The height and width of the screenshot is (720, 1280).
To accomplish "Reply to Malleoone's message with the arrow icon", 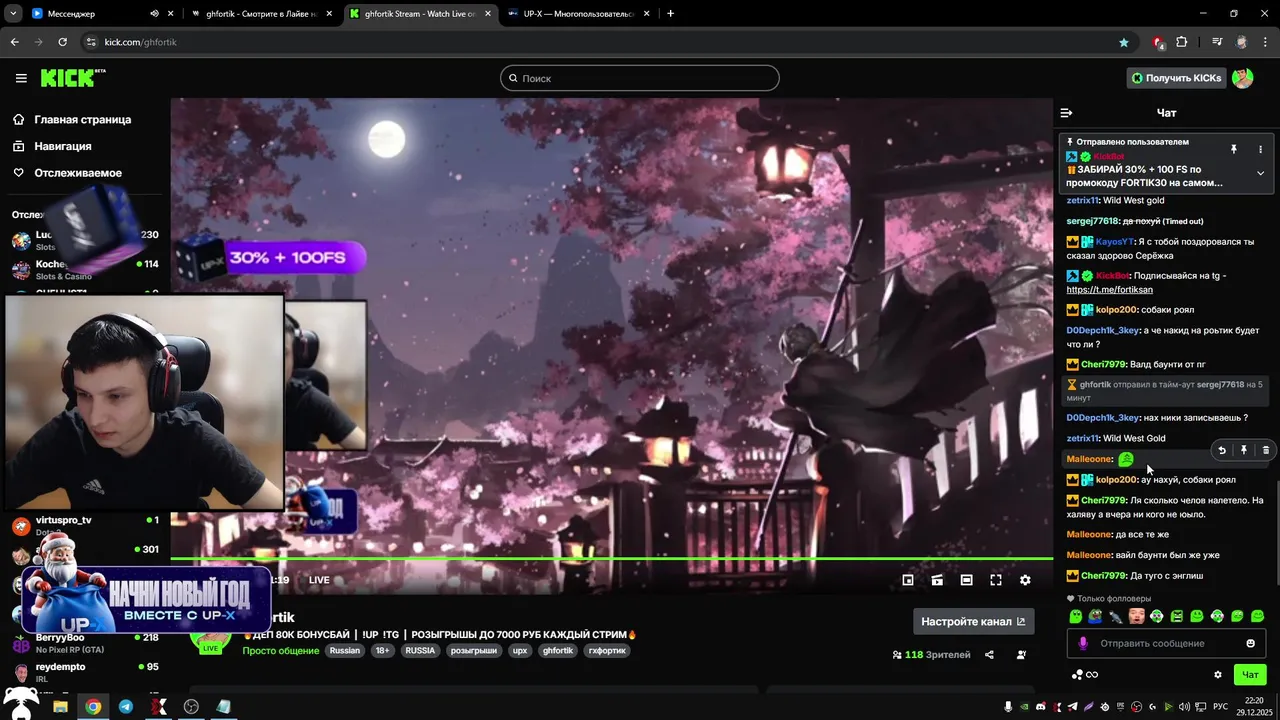I will pyautogui.click(x=1222, y=450).
